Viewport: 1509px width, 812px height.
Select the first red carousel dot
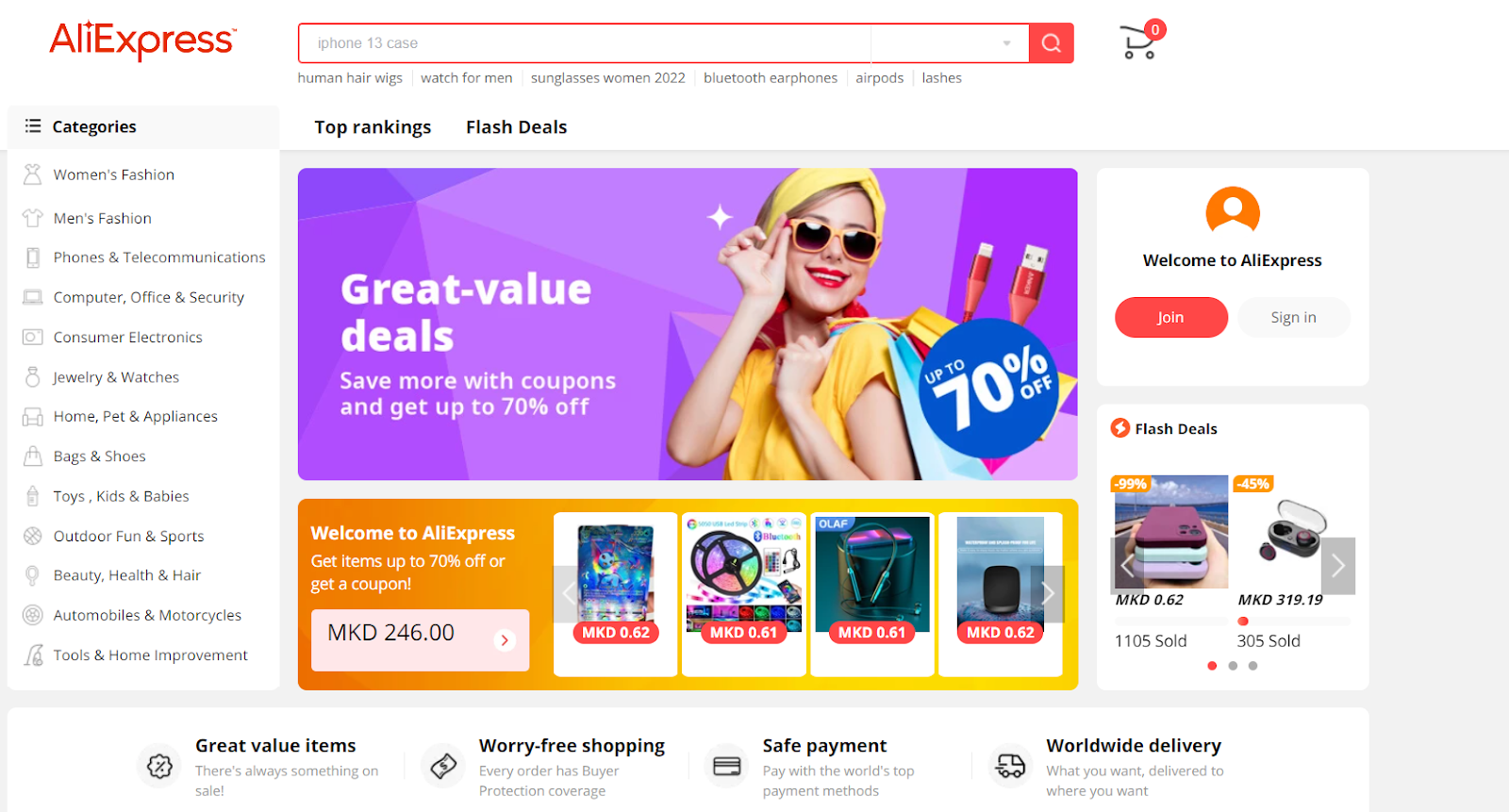pyautogui.click(x=1212, y=666)
